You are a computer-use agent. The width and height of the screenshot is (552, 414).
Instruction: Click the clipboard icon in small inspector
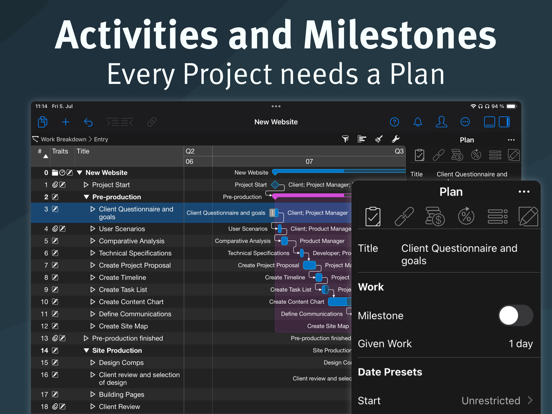[x=419, y=155]
